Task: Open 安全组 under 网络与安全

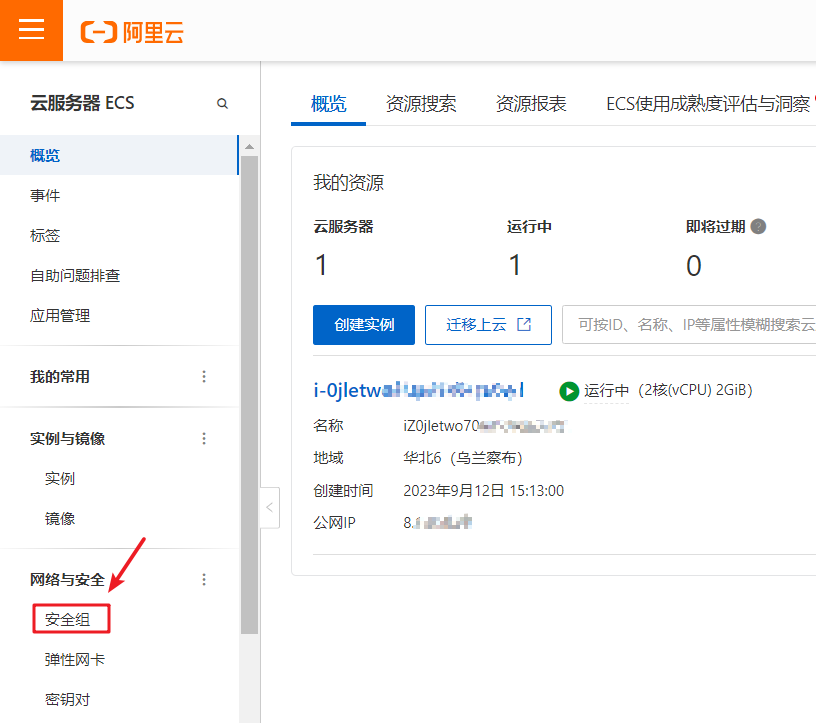Action: (x=68, y=619)
